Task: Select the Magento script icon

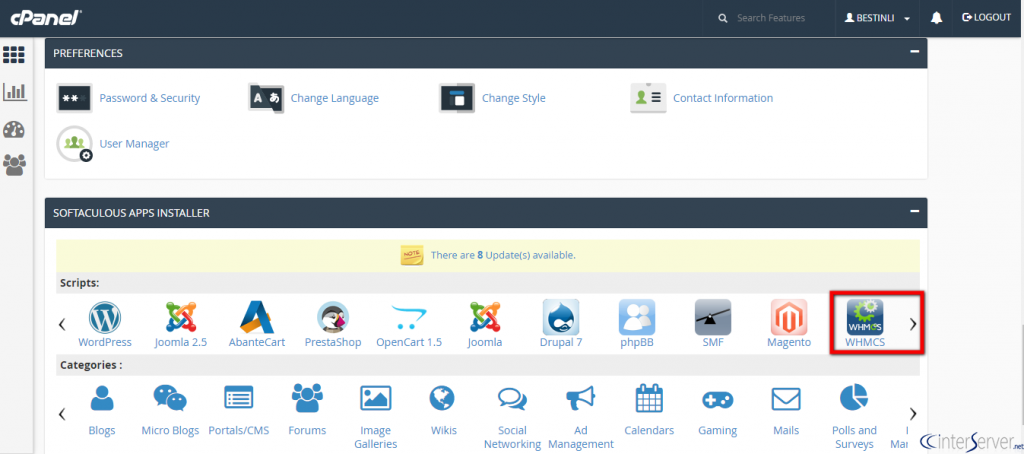Action: (789, 317)
